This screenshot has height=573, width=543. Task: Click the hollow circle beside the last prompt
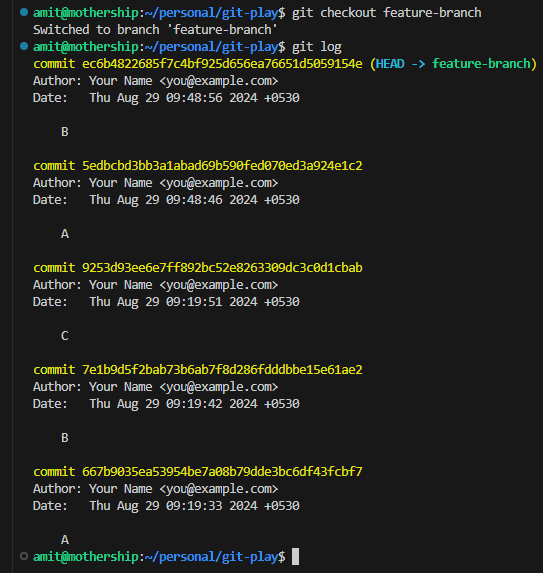pyautogui.click(x=24, y=556)
